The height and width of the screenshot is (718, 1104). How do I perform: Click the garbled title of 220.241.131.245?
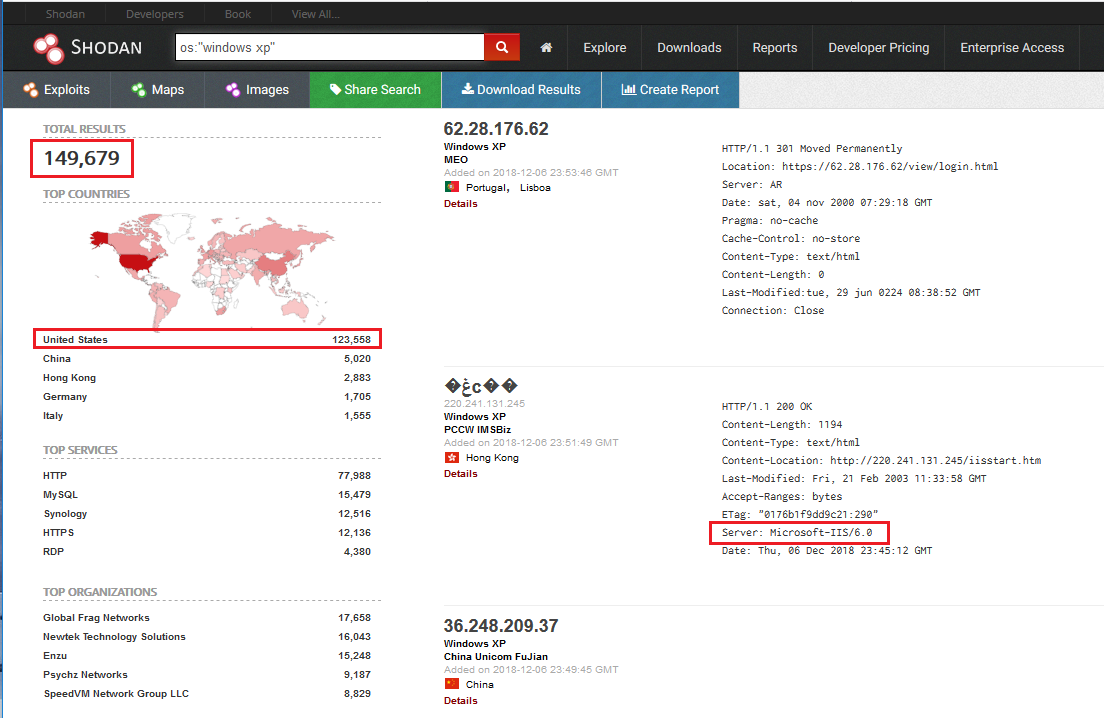[481, 386]
